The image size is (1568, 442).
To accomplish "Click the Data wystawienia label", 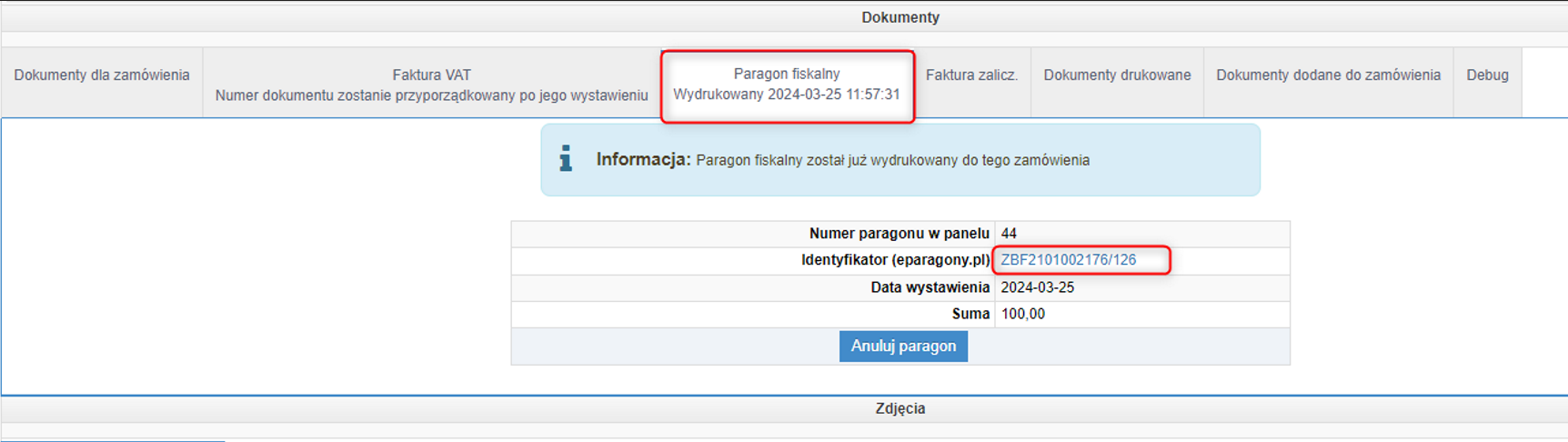I will (x=930, y=287).
